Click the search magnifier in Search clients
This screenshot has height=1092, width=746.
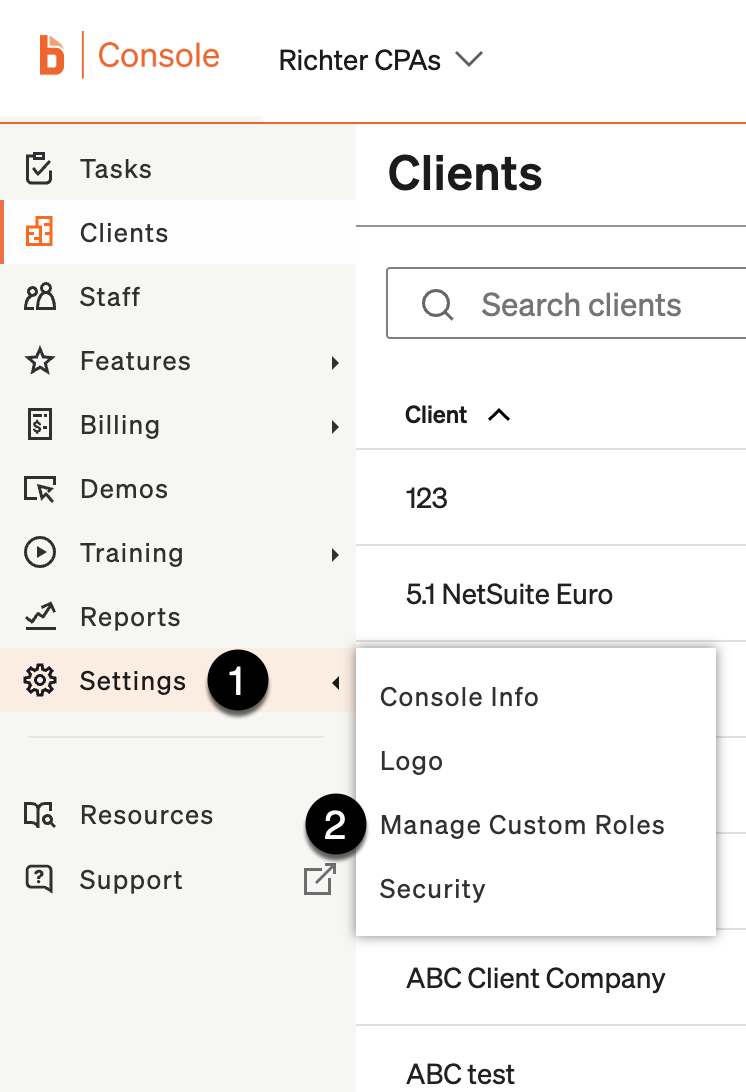pyautogui.click(x=437, y=304)
